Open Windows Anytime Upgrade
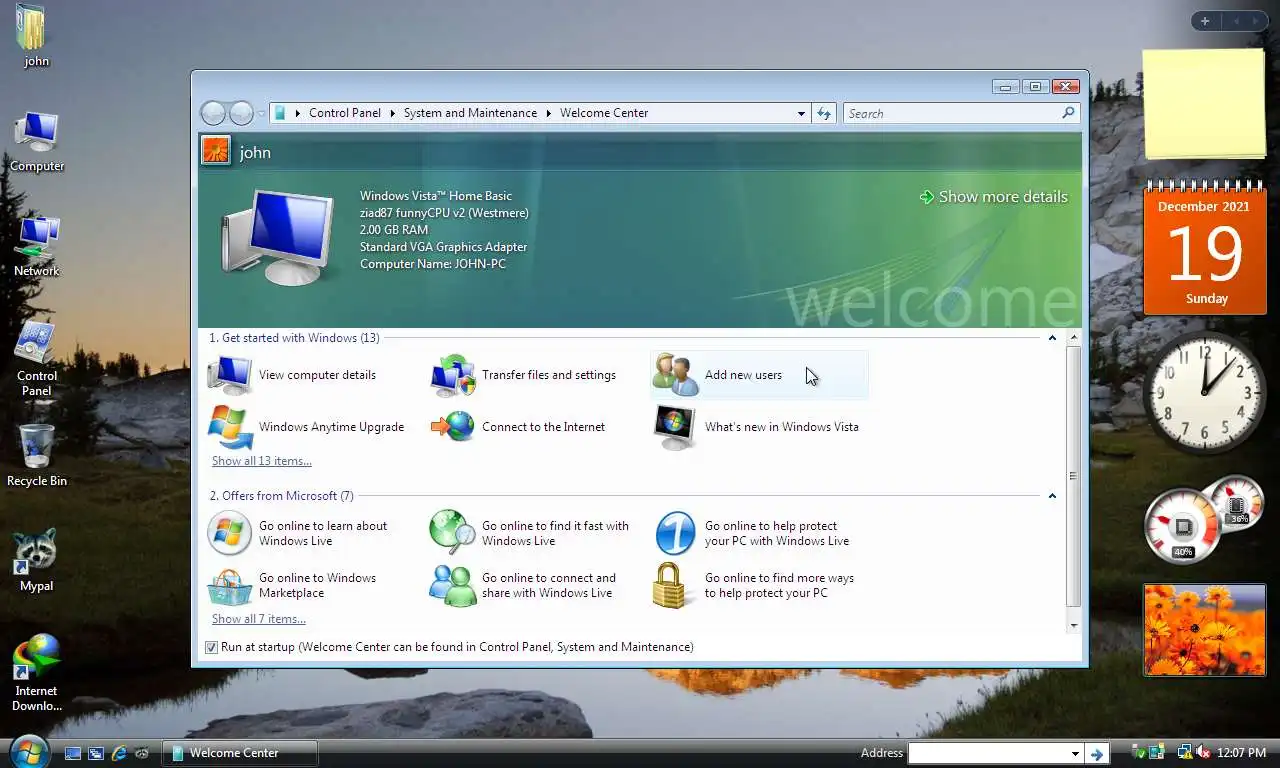This screenshot has height=768, width=1280. coord(306,427)
